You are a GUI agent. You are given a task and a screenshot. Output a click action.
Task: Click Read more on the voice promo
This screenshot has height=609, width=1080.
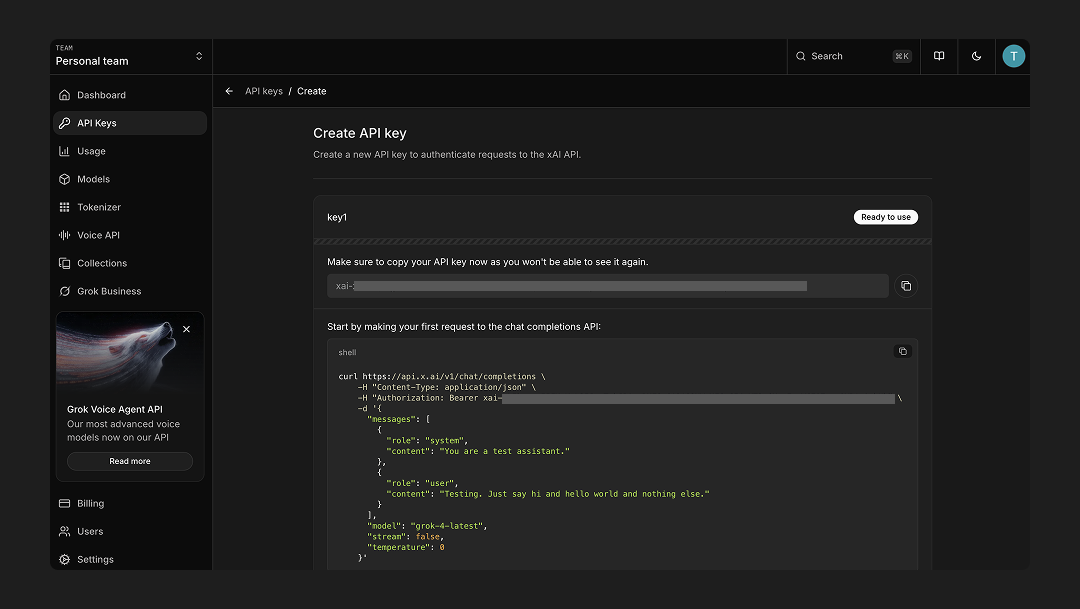pos(129,462)
